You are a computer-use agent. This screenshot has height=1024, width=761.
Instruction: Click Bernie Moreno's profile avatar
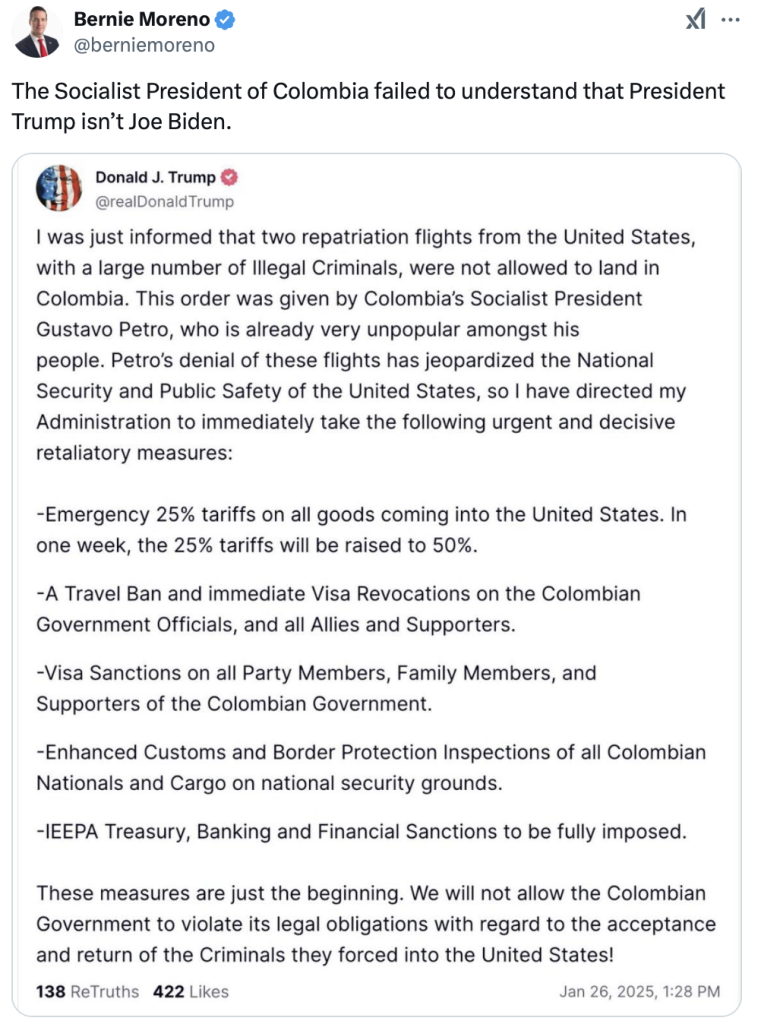coord(37,32)
